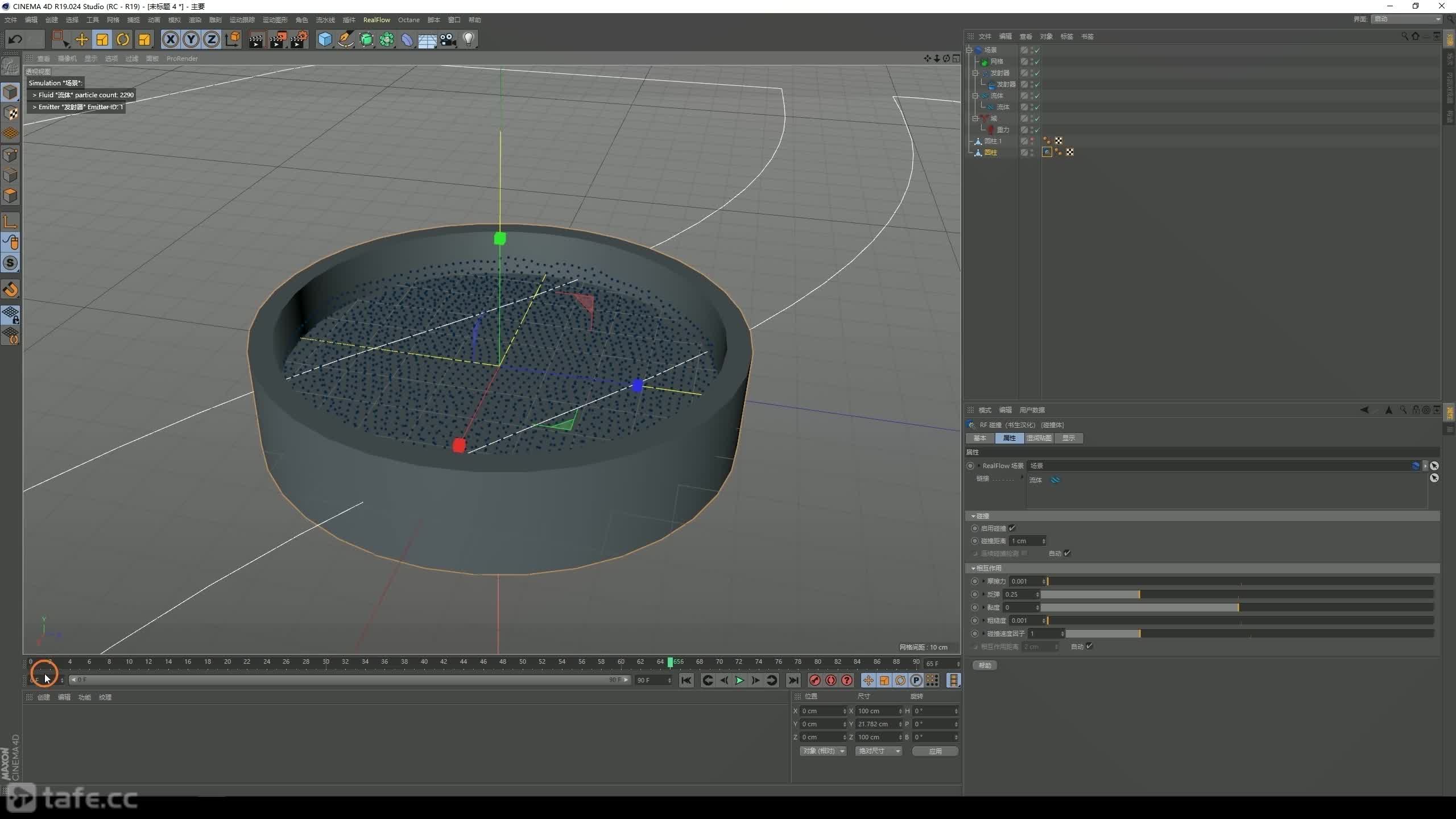The height and width of the screenshot is (819, 1456).
Task: Go to the end of animation
Action: pyautogui.click(x=793, y=680)
